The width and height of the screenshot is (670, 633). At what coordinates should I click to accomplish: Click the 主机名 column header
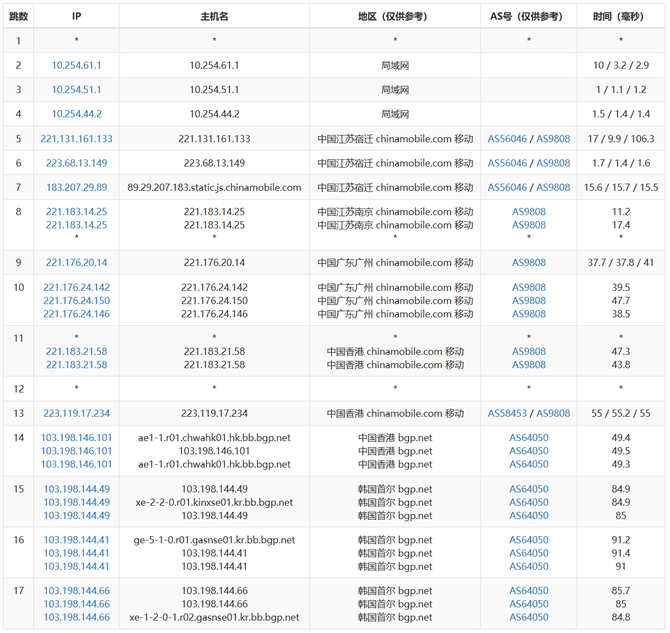[x=214, y=17]
